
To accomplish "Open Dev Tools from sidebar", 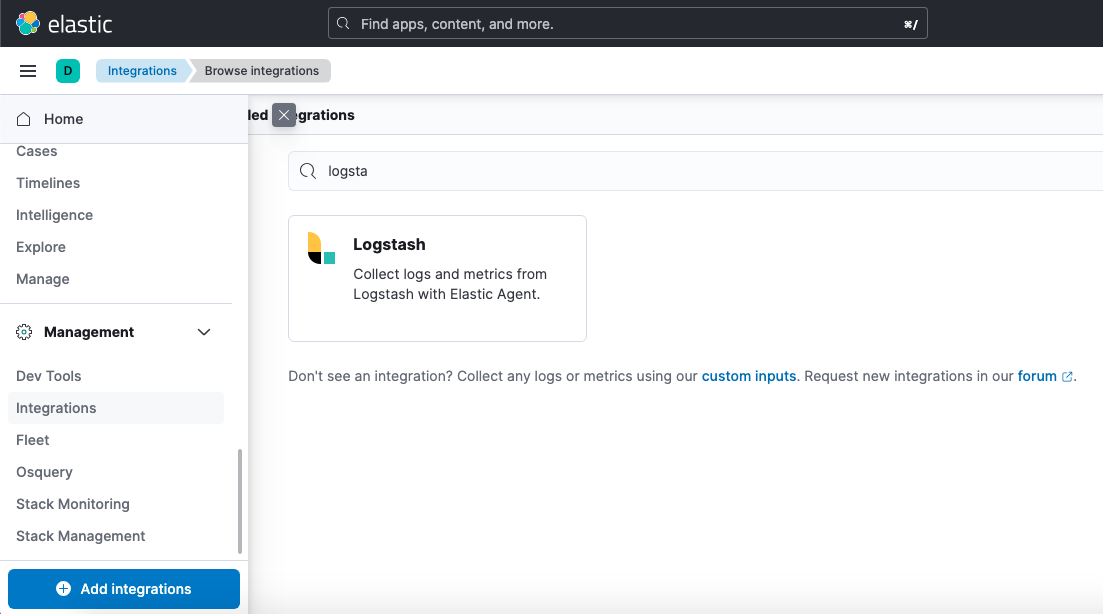I will [49, 376].
